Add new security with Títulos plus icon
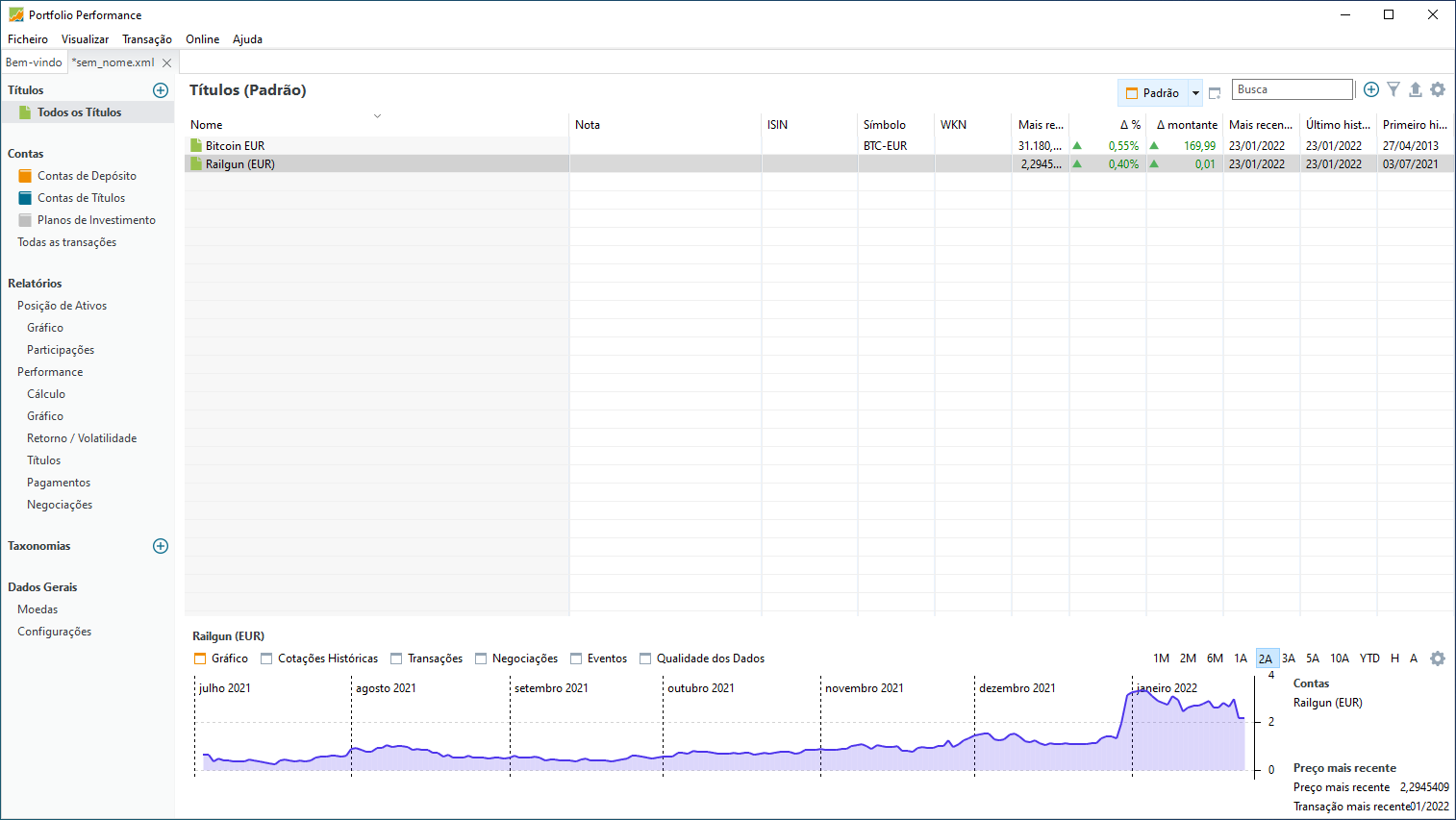 (x=161, y=90)
